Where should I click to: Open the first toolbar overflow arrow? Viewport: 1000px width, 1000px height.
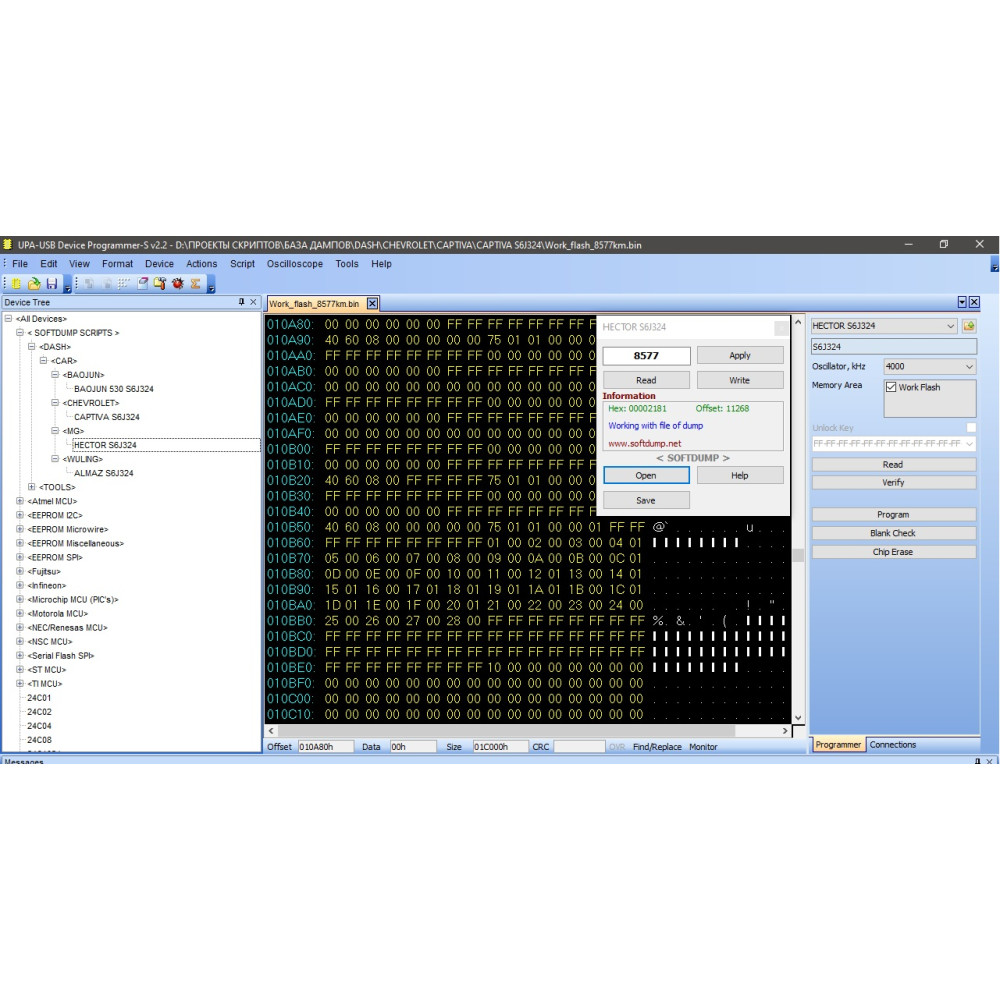point(68,289)
